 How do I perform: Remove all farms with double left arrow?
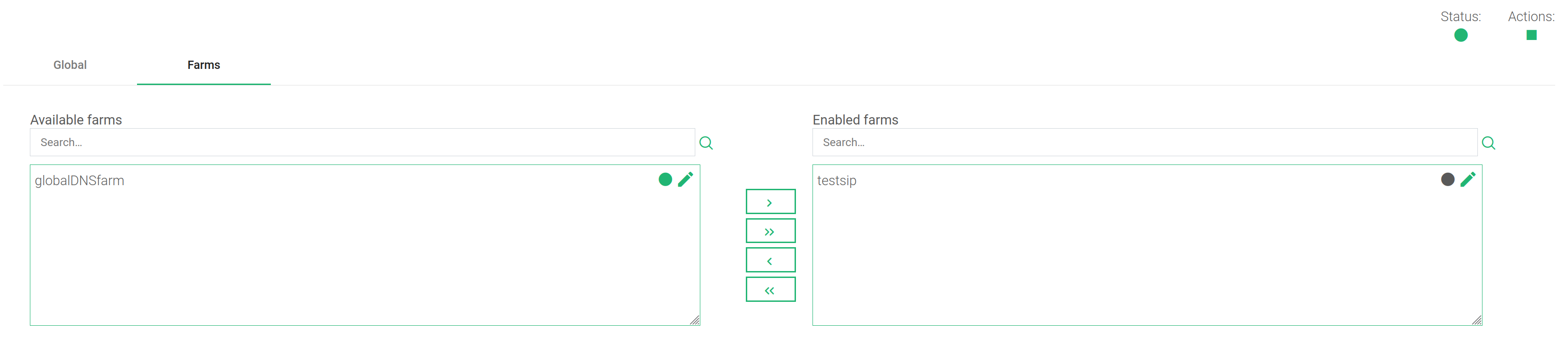pos(770,289)
